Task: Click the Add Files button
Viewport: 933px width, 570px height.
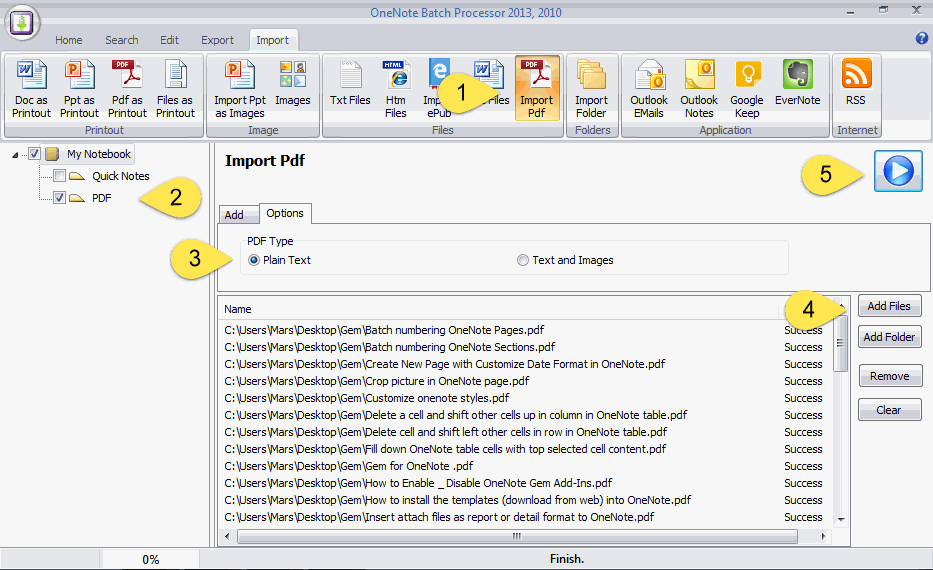Action: click(889, 306)
